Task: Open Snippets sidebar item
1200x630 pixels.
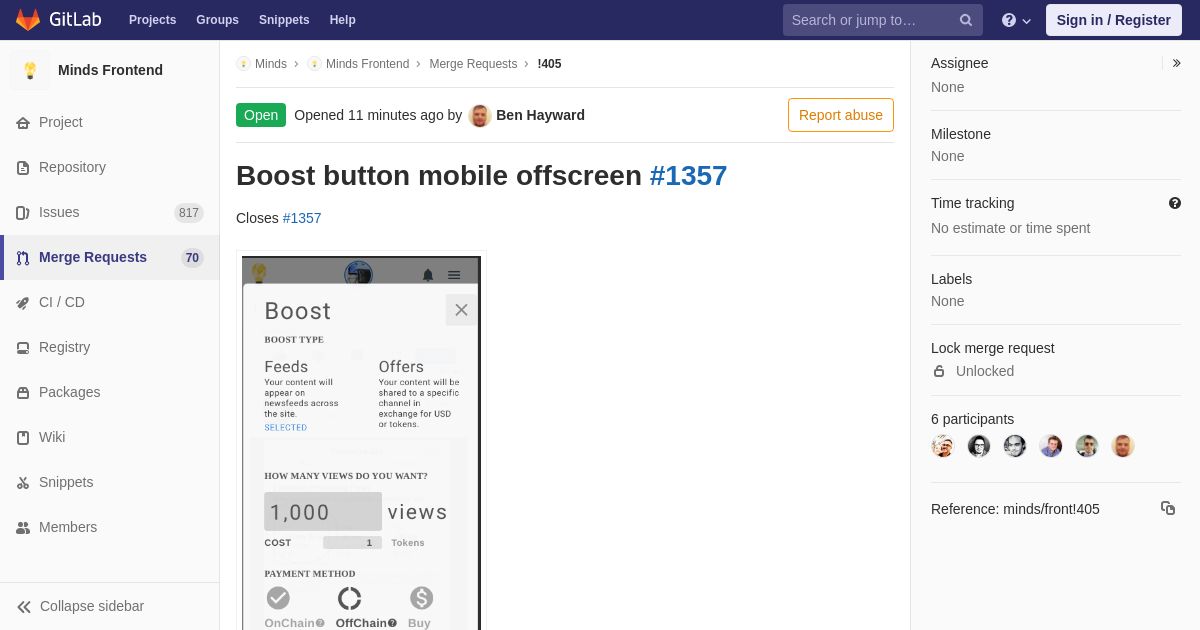Action: pos(66,482)
